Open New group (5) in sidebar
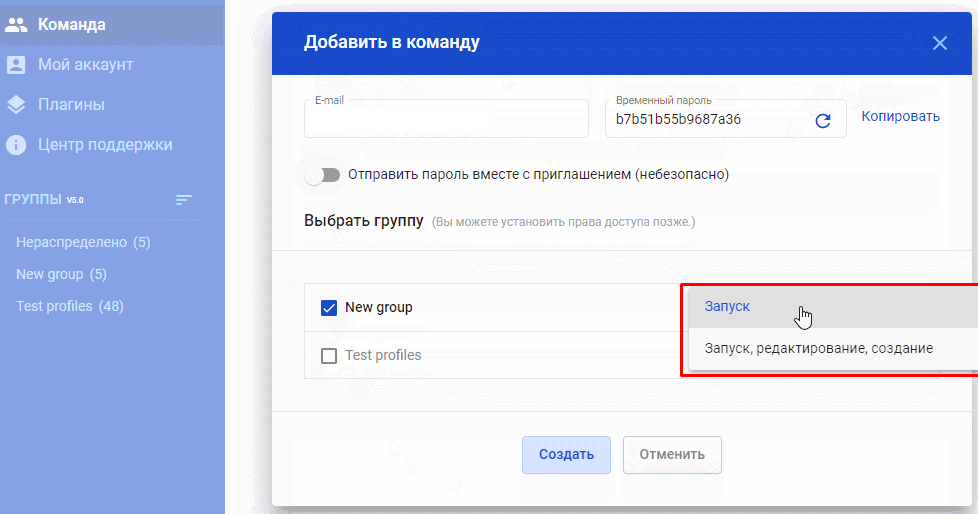Image resolution: width=978 pixels, height=514 pixels. click(x=61, y=274)
